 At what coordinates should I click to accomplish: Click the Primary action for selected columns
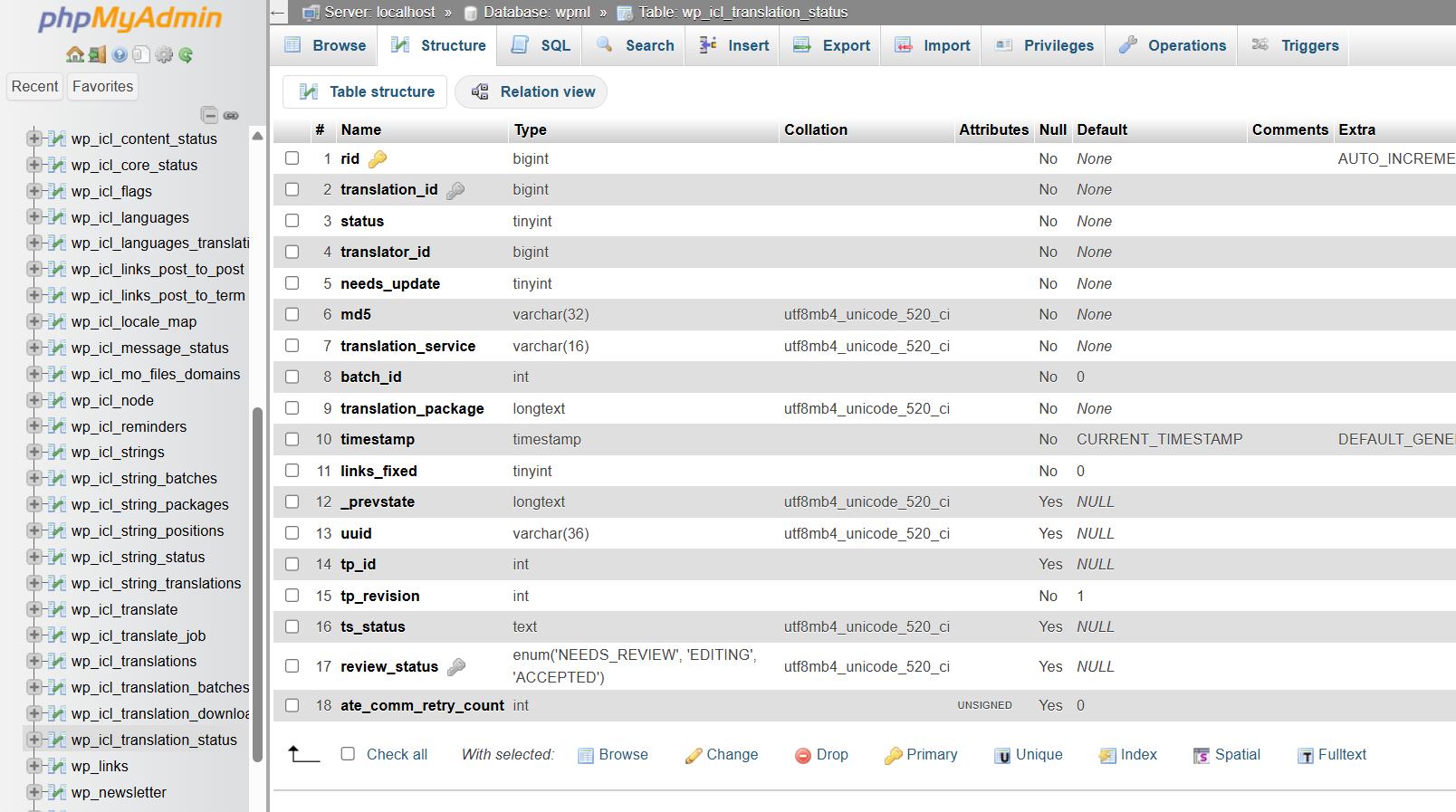tap(921, 755)
